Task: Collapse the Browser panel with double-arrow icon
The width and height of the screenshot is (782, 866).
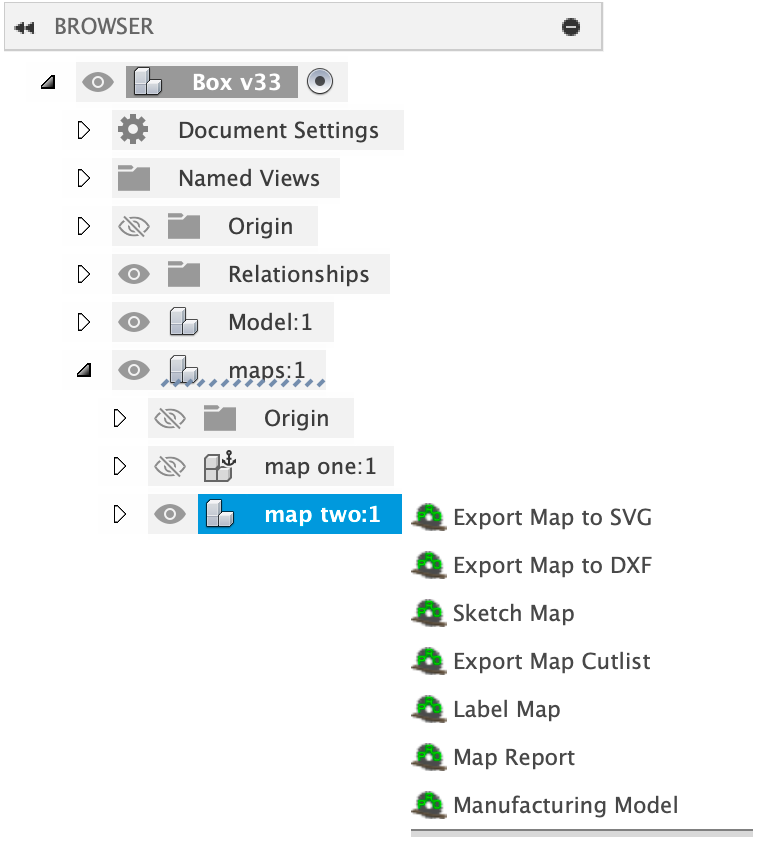Action: 25,27
